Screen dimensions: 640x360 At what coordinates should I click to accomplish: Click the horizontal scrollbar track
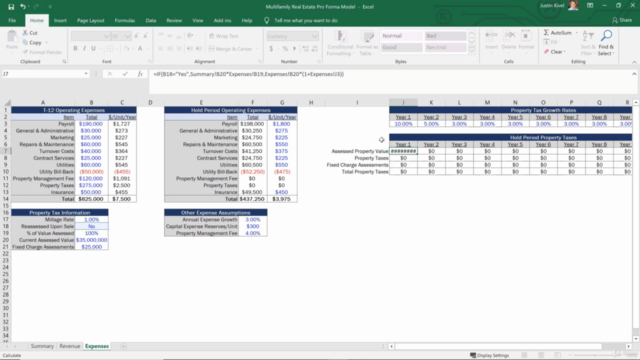pos(510,346)
